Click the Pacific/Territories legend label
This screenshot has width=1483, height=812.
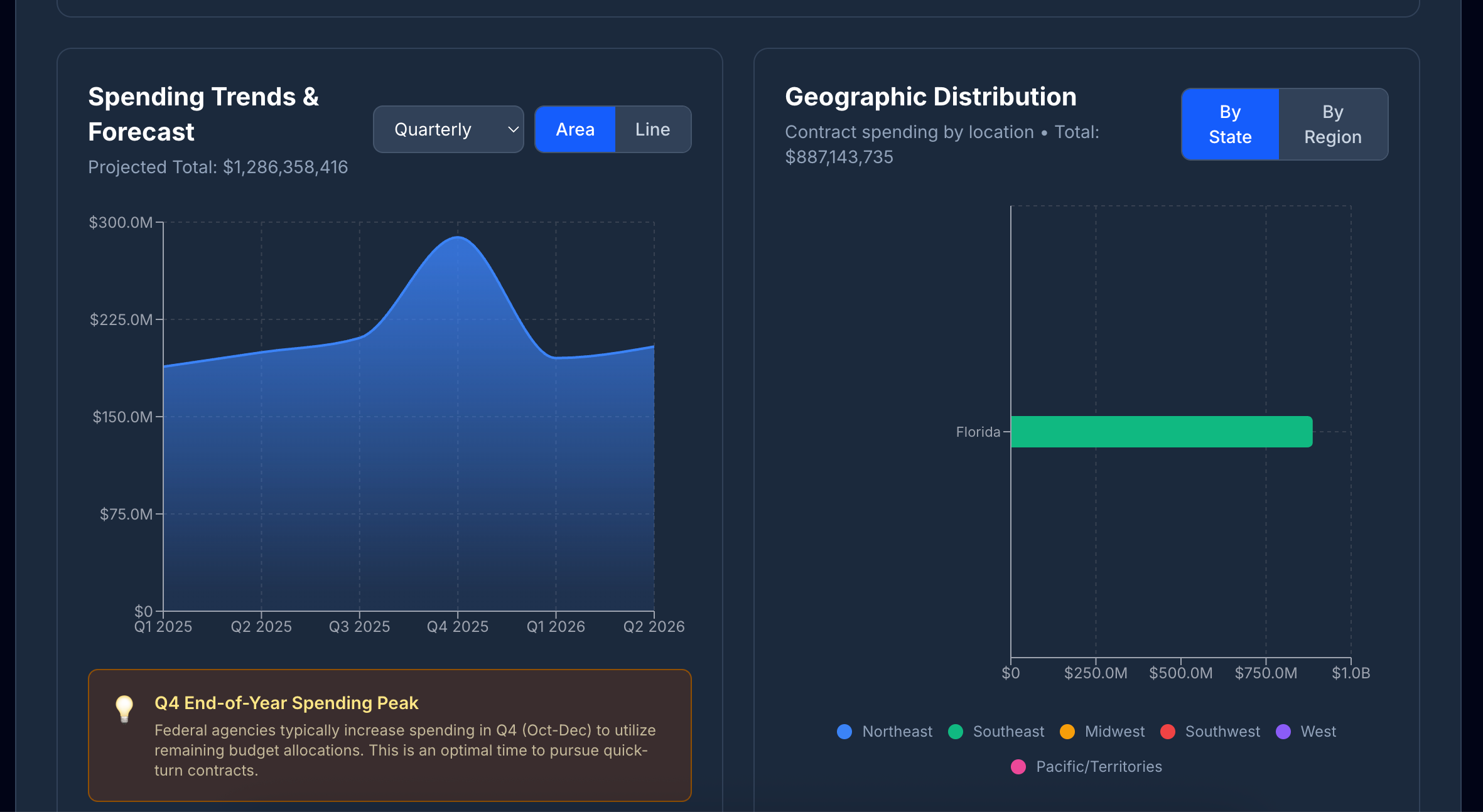1099,767
